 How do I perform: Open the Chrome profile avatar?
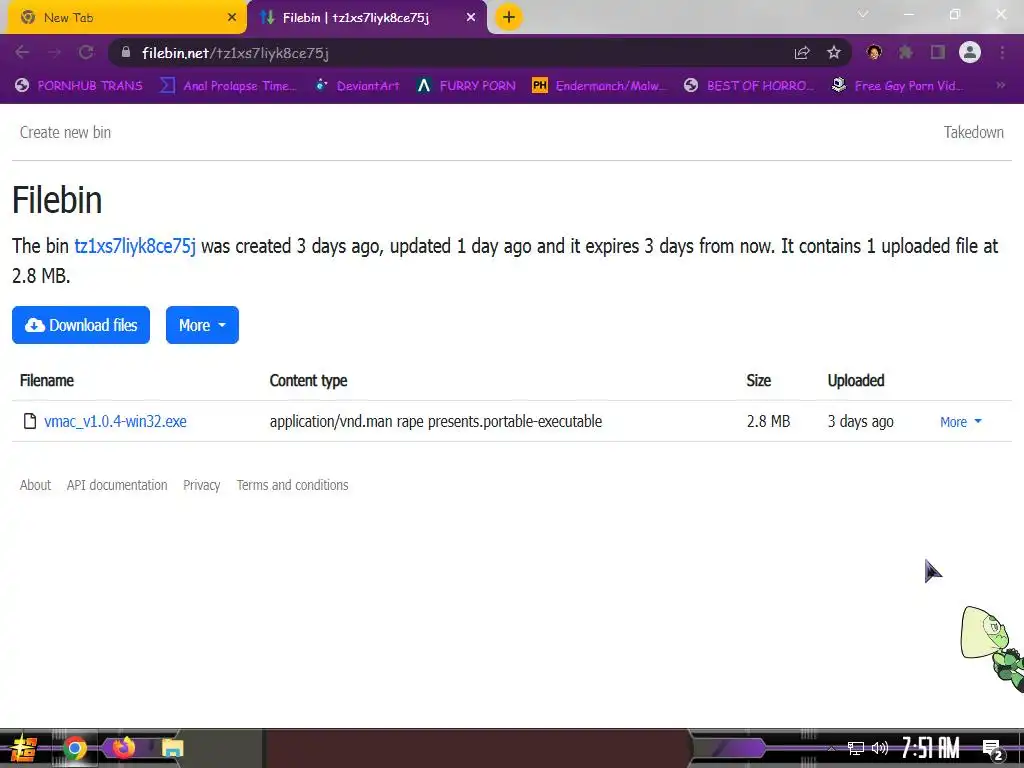970,52
